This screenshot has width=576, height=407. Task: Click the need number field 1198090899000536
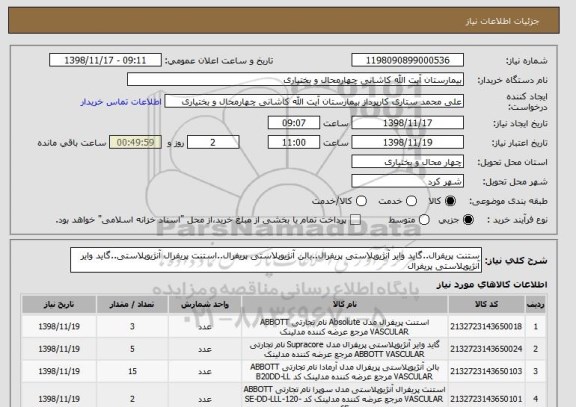(x=407, y=60)
